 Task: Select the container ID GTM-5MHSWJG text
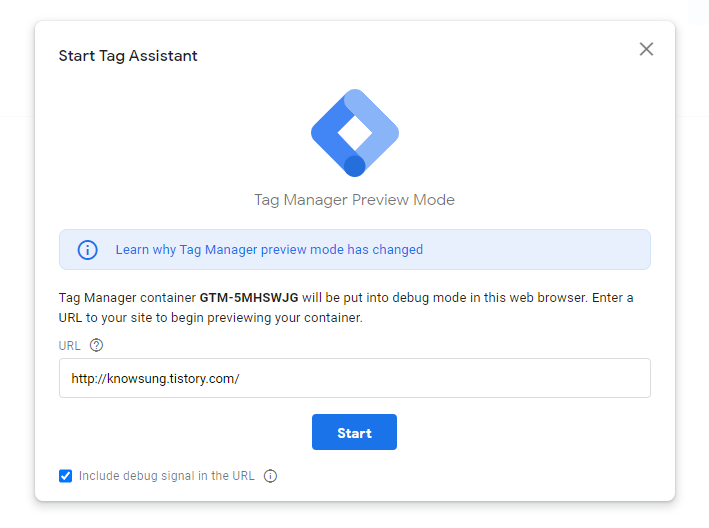tap(249, 298)
